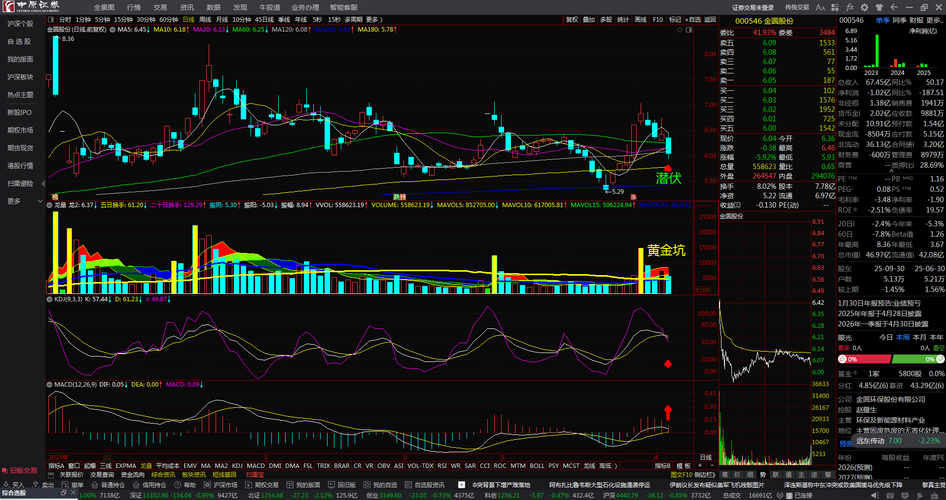Open 我的版面 layout shortcut in bottom toolbar
946x500 pixels.
pos(303,485)
